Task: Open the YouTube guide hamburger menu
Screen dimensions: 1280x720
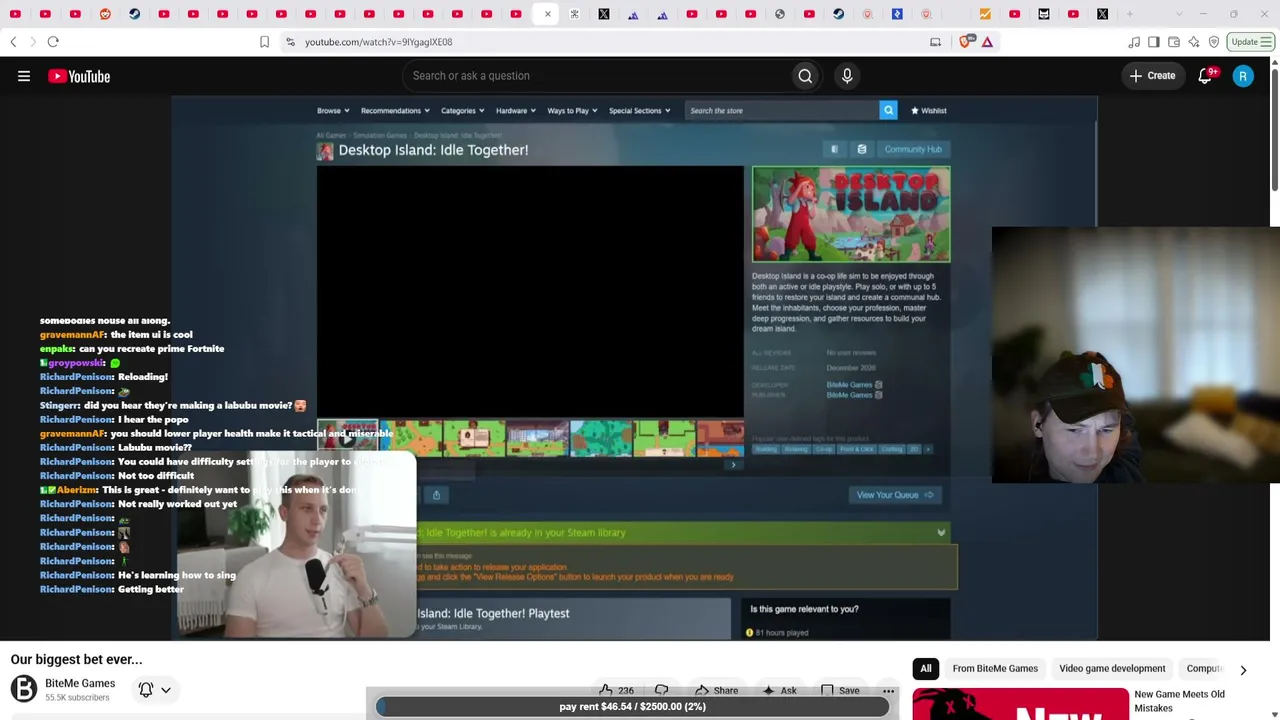Action: coord(24,76)
